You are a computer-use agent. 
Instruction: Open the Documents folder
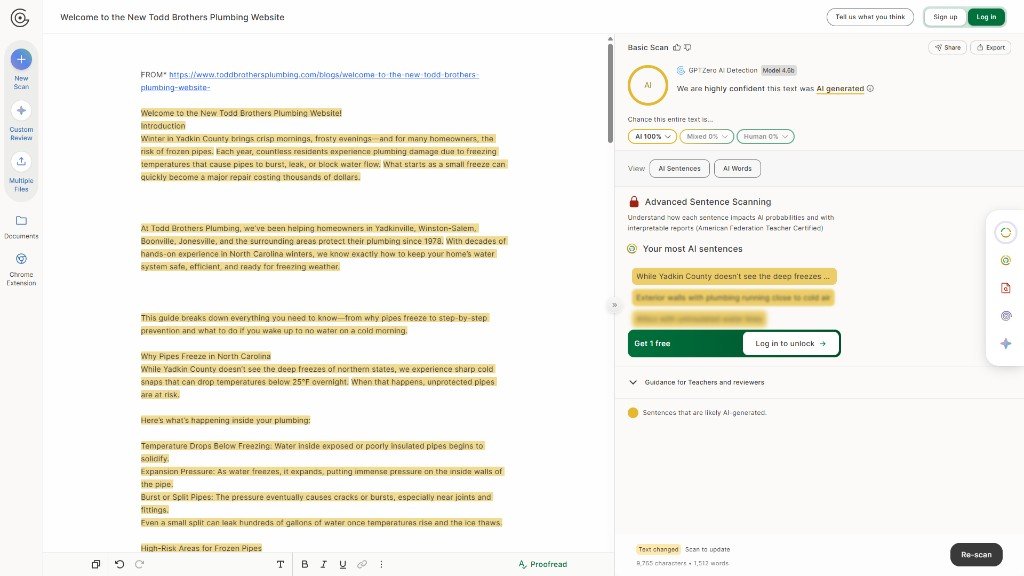click(21, 227)
